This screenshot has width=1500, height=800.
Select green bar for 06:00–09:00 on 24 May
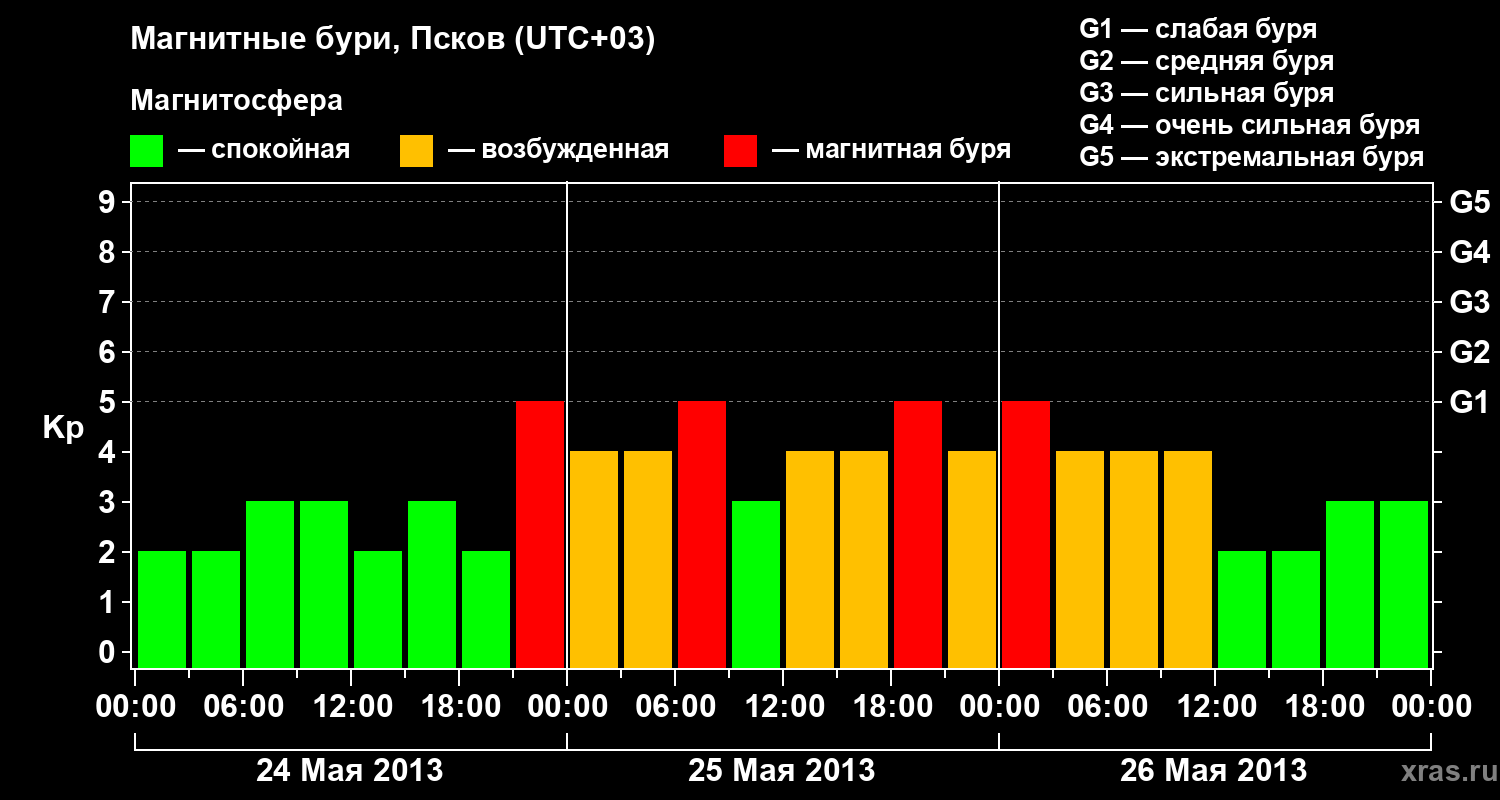(270, 584)
